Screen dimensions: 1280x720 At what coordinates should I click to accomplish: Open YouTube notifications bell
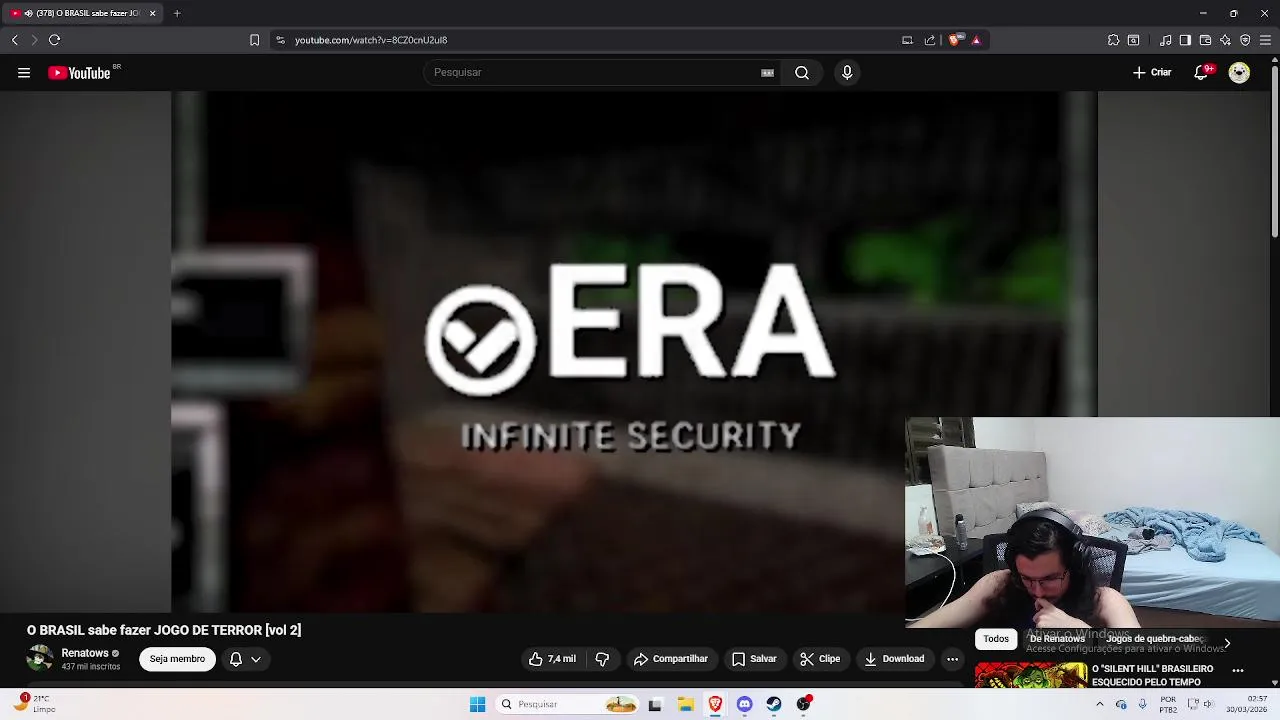tap(1201, 72)
